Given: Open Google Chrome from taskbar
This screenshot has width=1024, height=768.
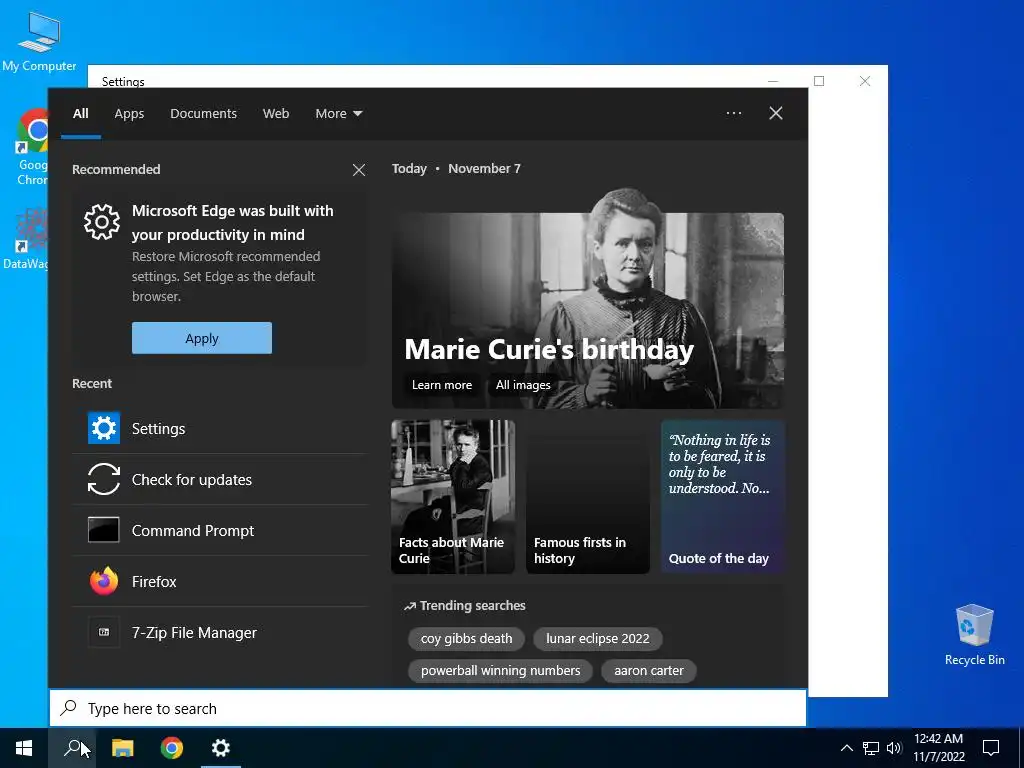Looking at the screenshot, I should click(172, 748).
